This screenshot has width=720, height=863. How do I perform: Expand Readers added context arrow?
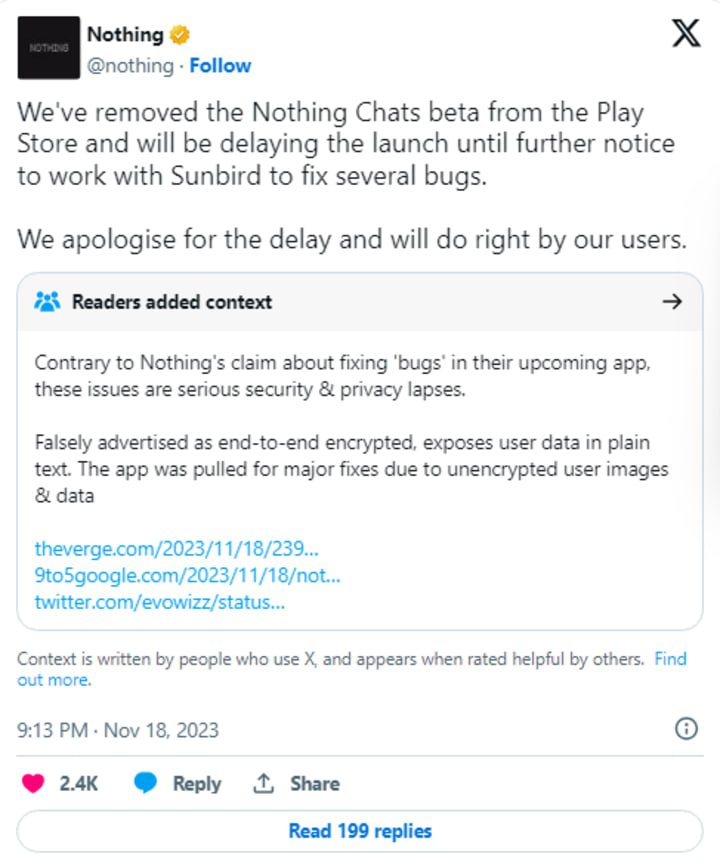(x=672, y=302)
